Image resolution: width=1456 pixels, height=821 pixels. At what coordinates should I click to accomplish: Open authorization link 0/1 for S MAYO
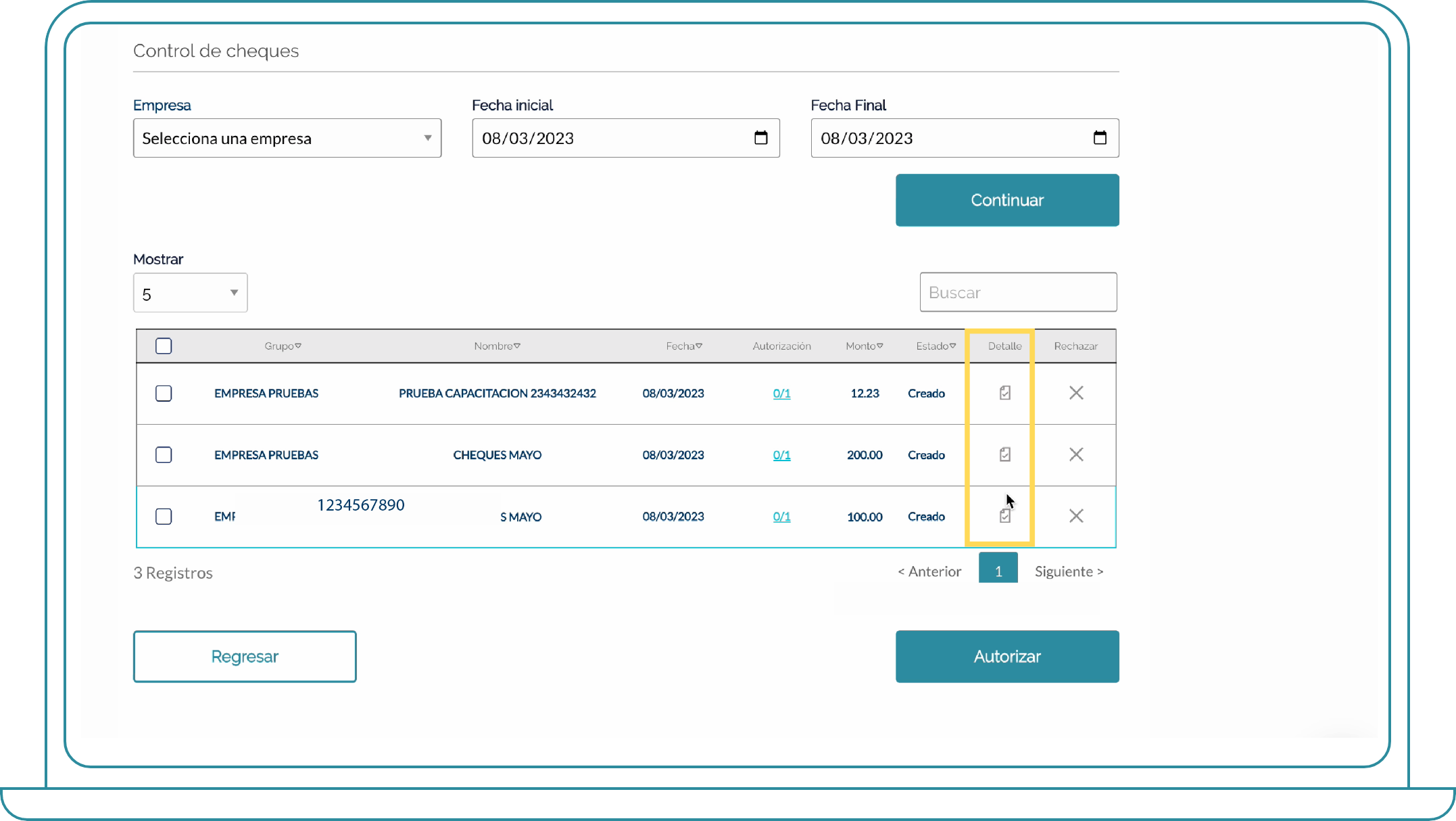[x=781, y=516]
